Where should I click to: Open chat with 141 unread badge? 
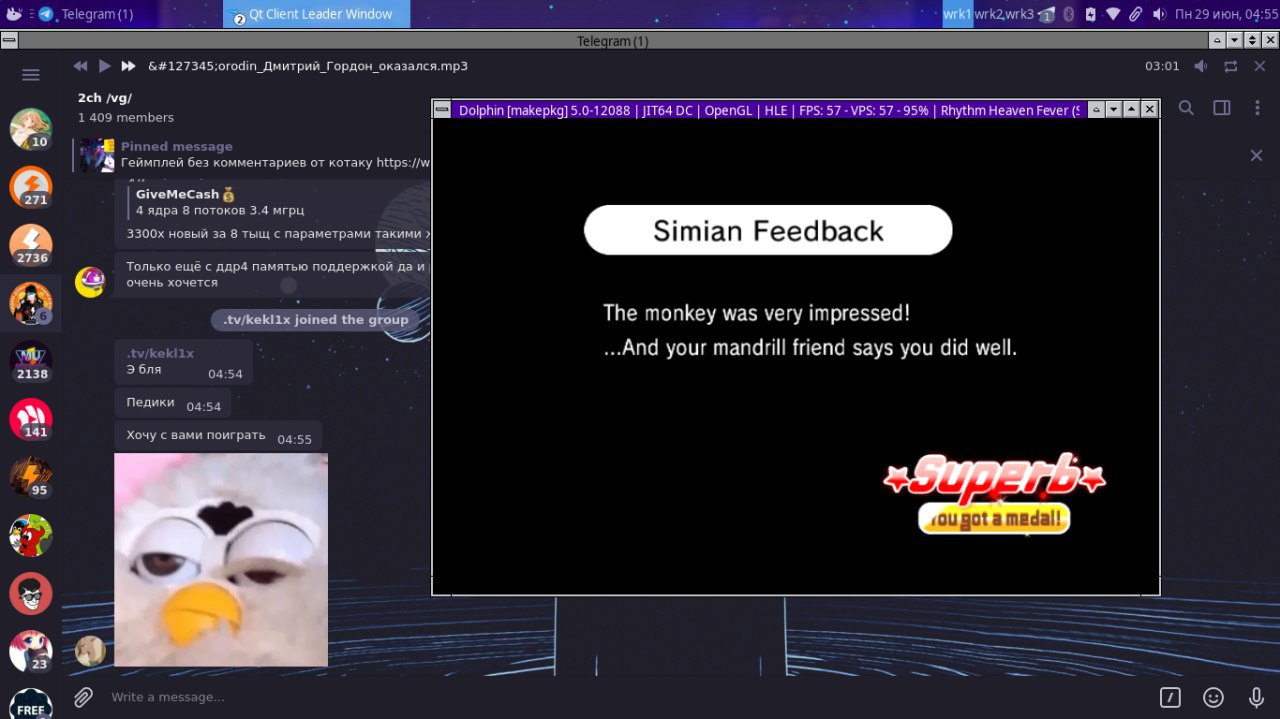click(x=31, y=419)
